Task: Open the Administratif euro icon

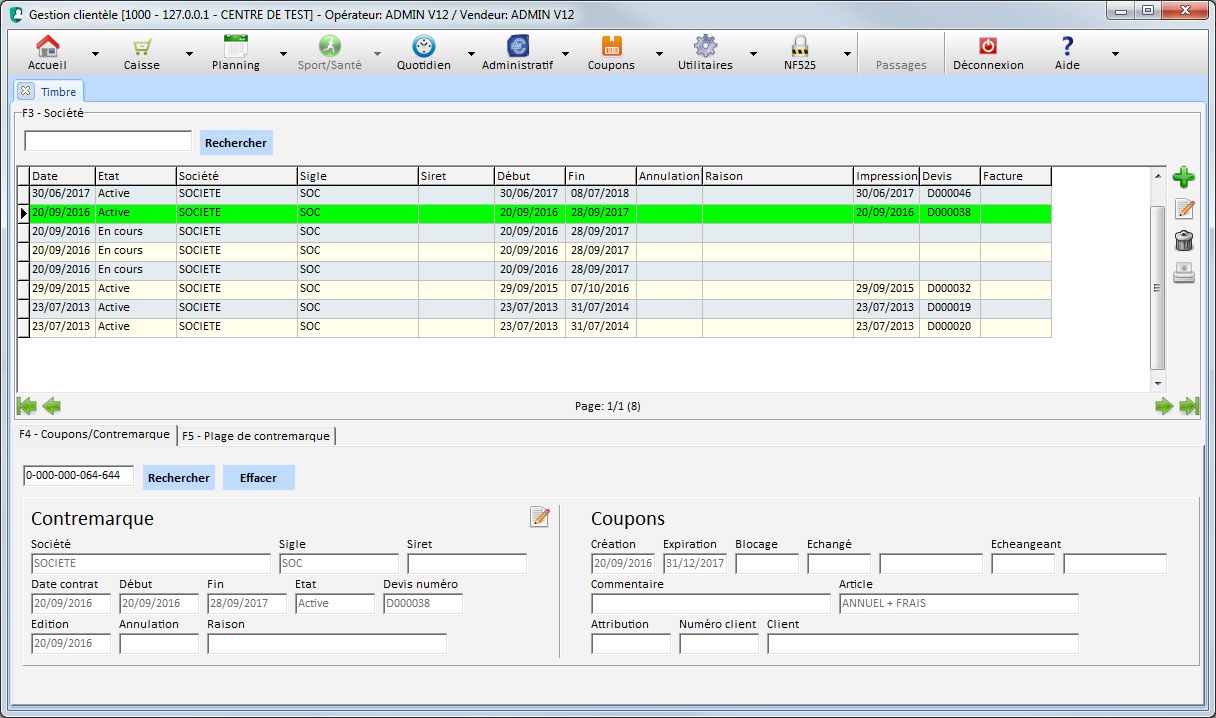Action: click(518, 46)
